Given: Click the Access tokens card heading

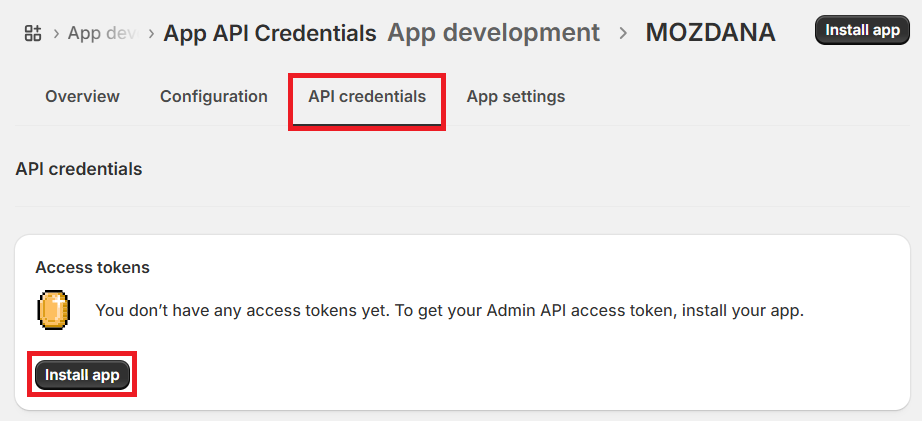Looking at the screenshot, I should pos(92,267).
